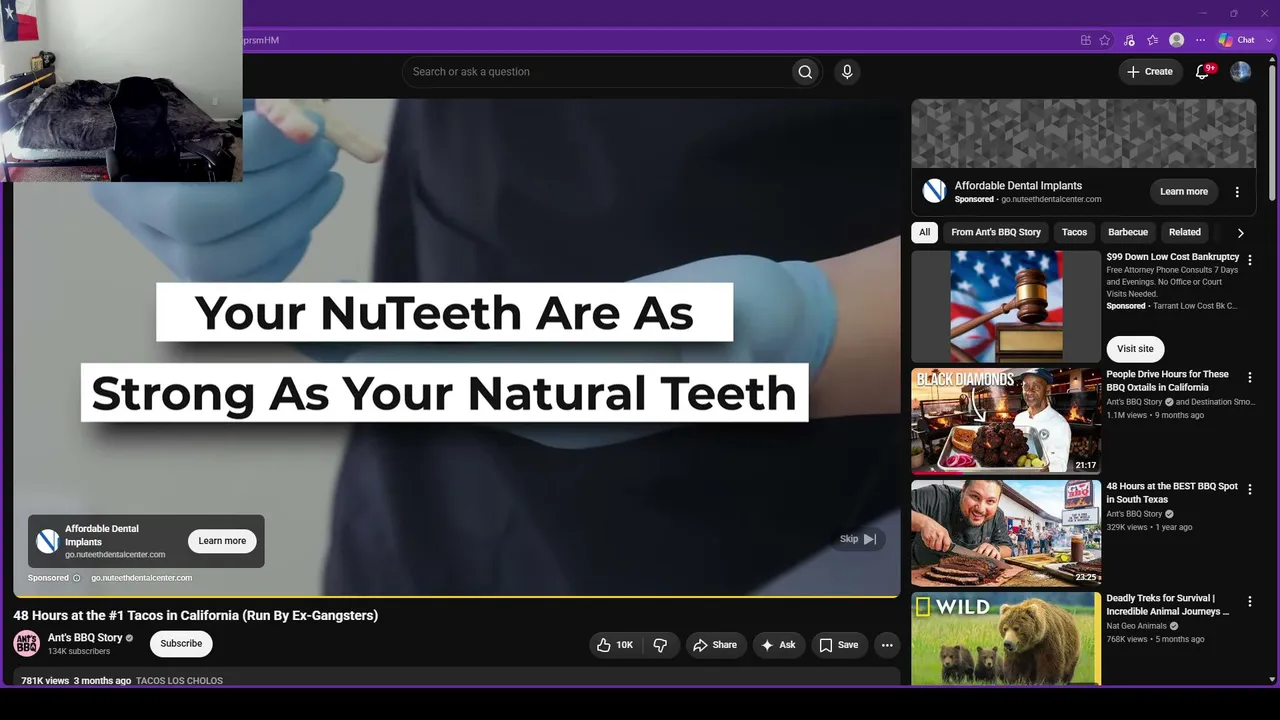Add this page to favorites star
Viewport: 1280px width, 720px height.
(x=1105, y=40)
